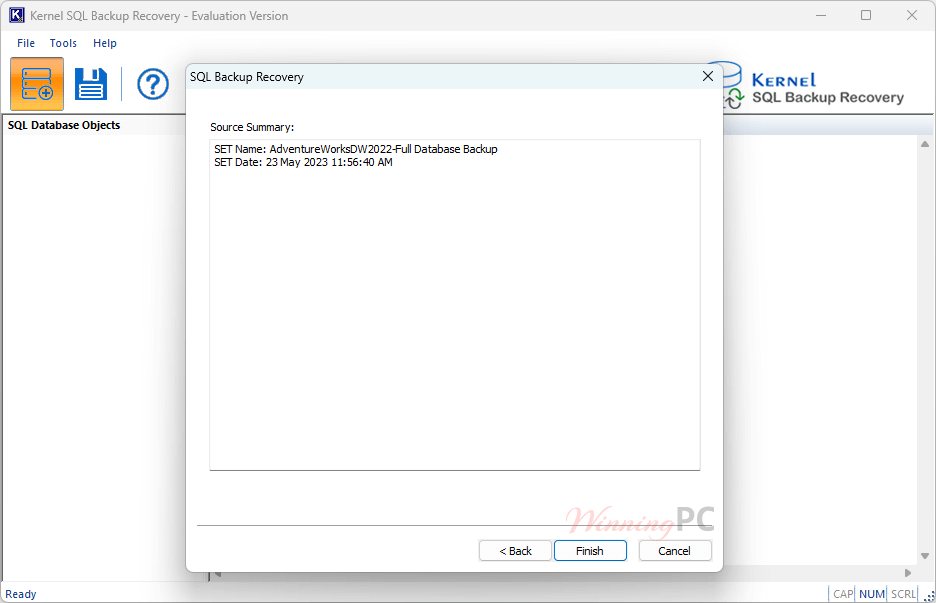Viewport: 936px width, 603px height.
Task: Toggle the NUM indicator in the status bar
Action: tap(871, 594)
